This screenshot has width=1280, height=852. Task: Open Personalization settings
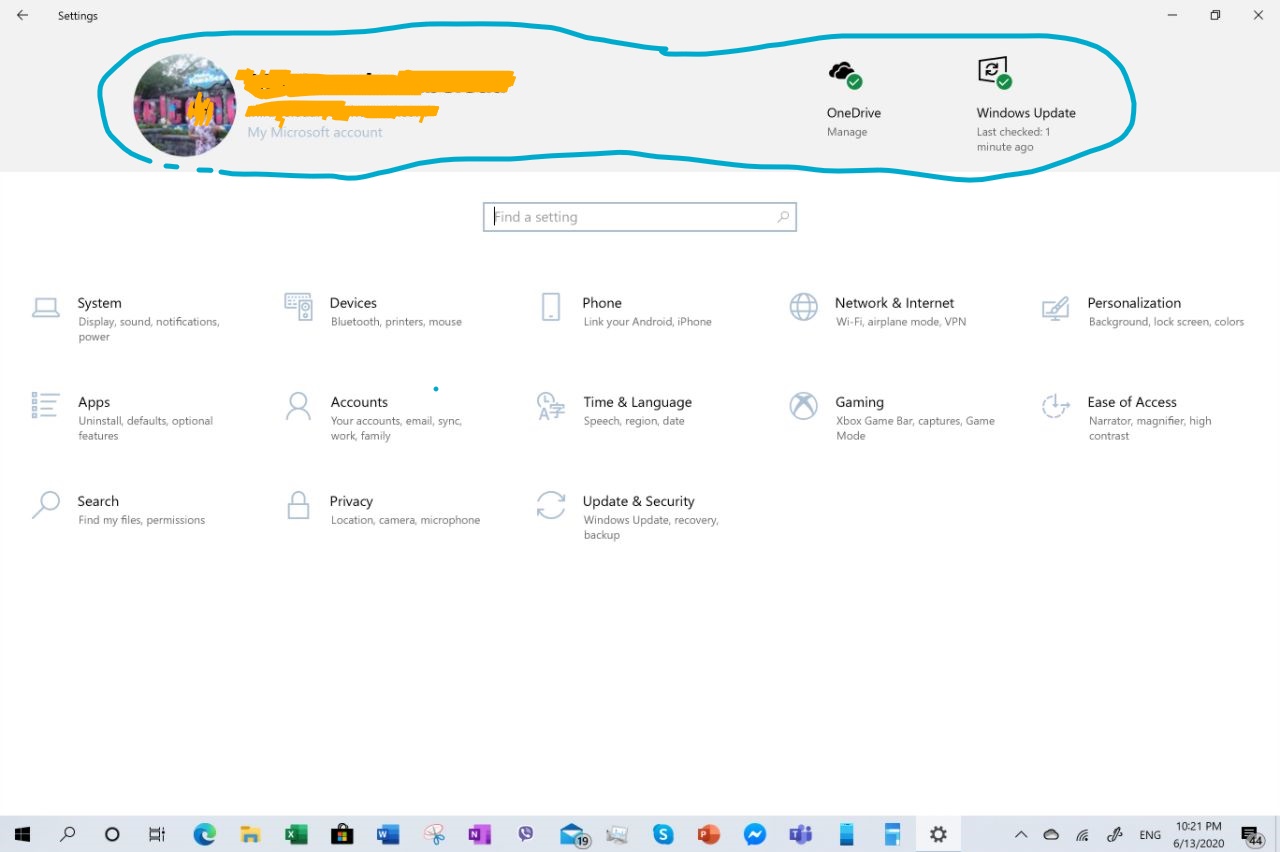click(x=1143, y=311)
